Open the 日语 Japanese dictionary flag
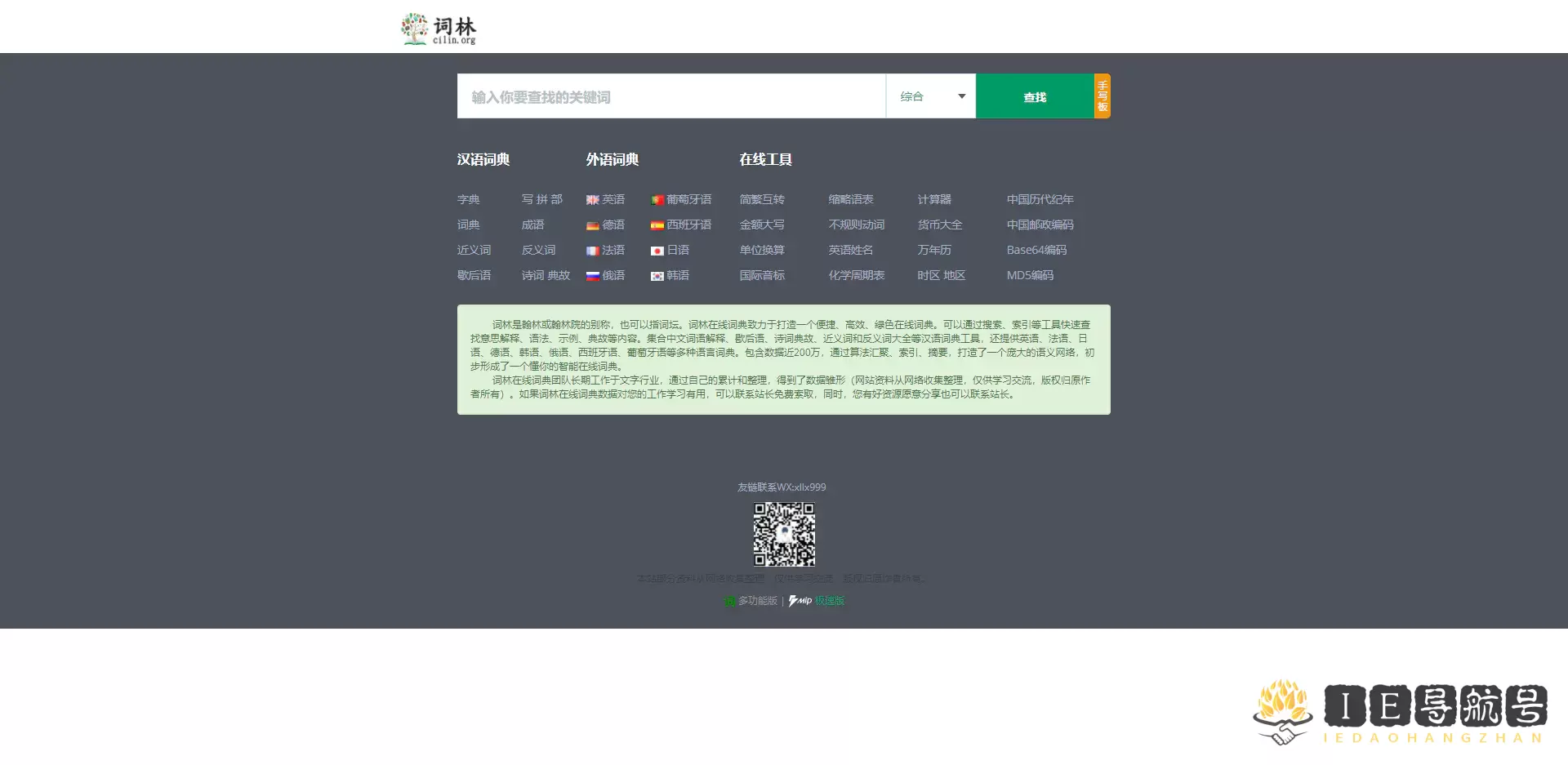 [x=657, y=251]
